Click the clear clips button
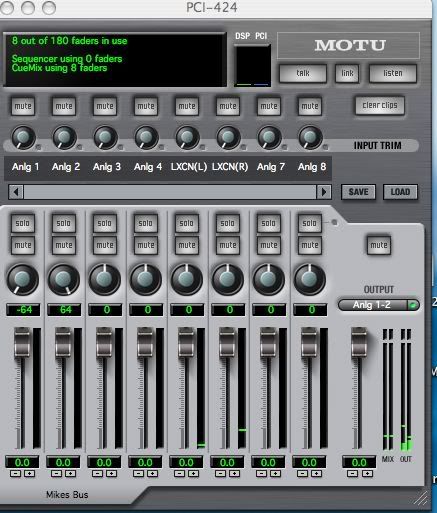437x513 pixels. click(380, 106)
